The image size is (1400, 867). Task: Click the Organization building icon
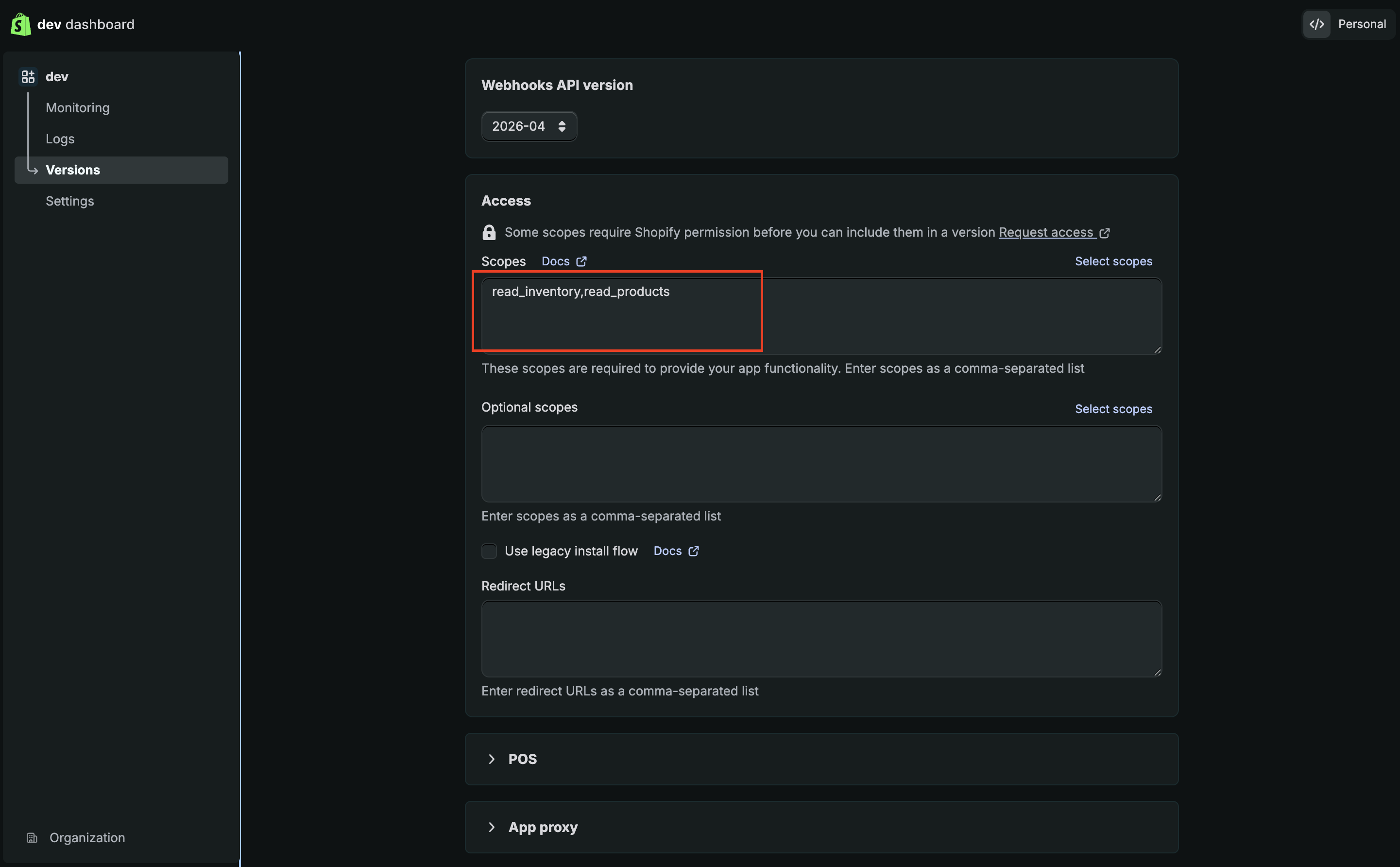point(32,838)
